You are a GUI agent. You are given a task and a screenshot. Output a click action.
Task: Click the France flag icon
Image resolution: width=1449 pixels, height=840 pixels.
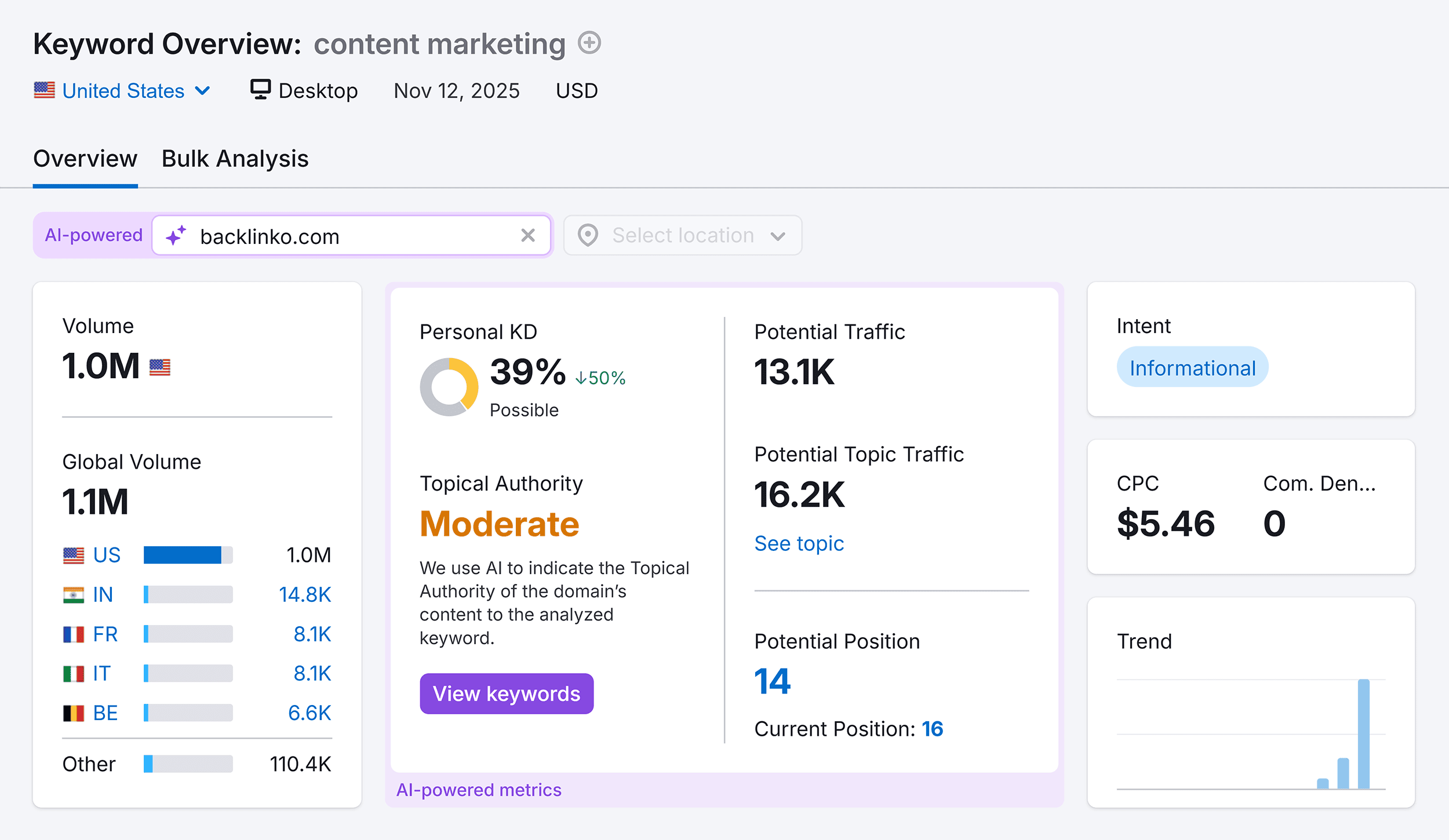74,634
